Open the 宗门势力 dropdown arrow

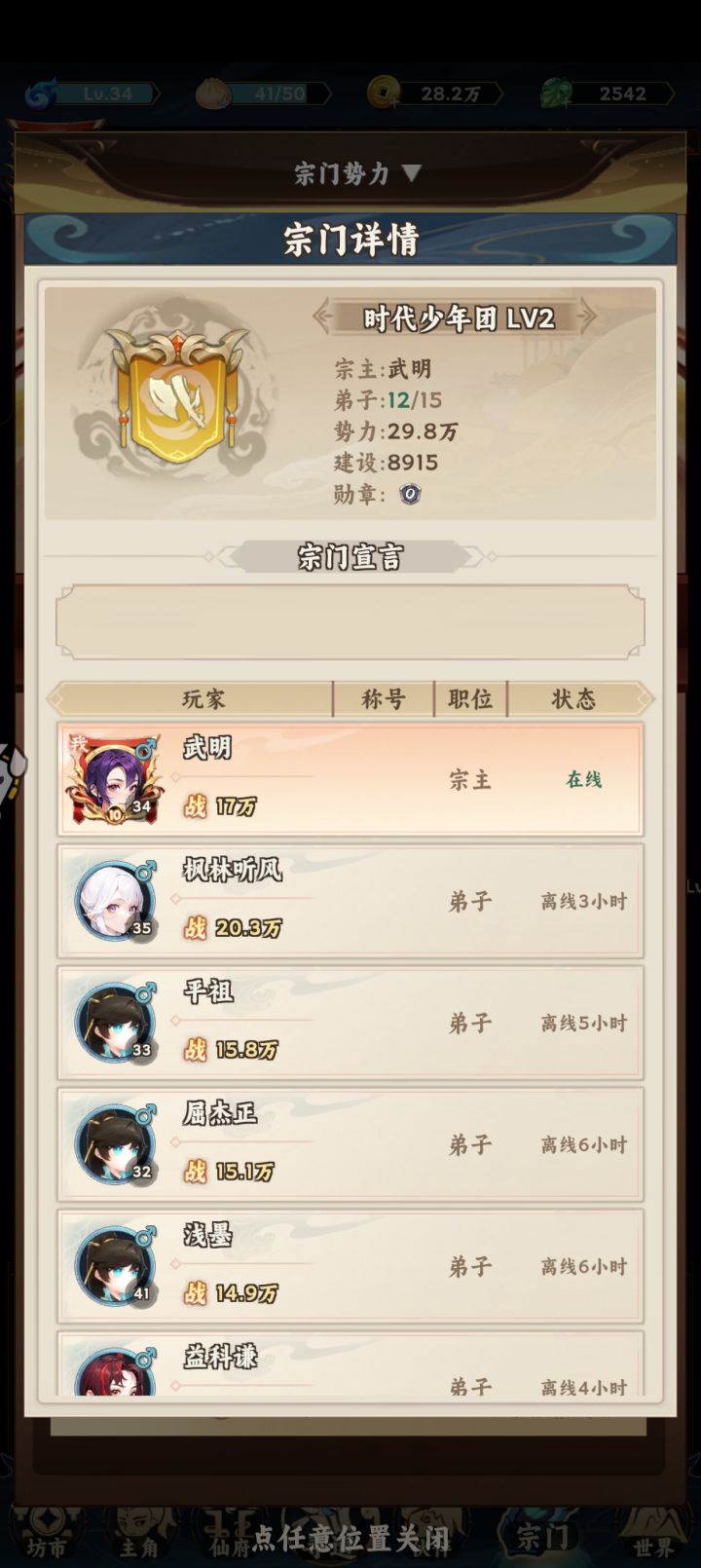tap(412, 173)
